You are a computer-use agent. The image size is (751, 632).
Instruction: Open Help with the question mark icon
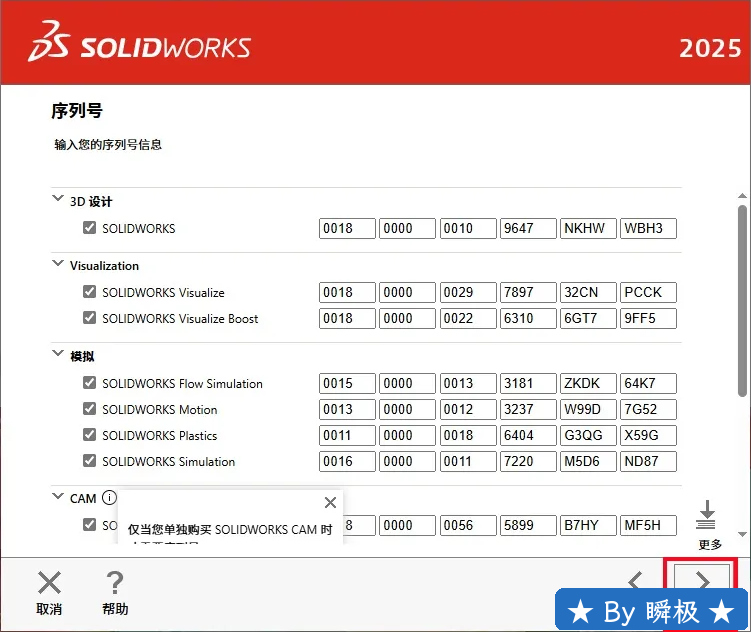(115, 582)
